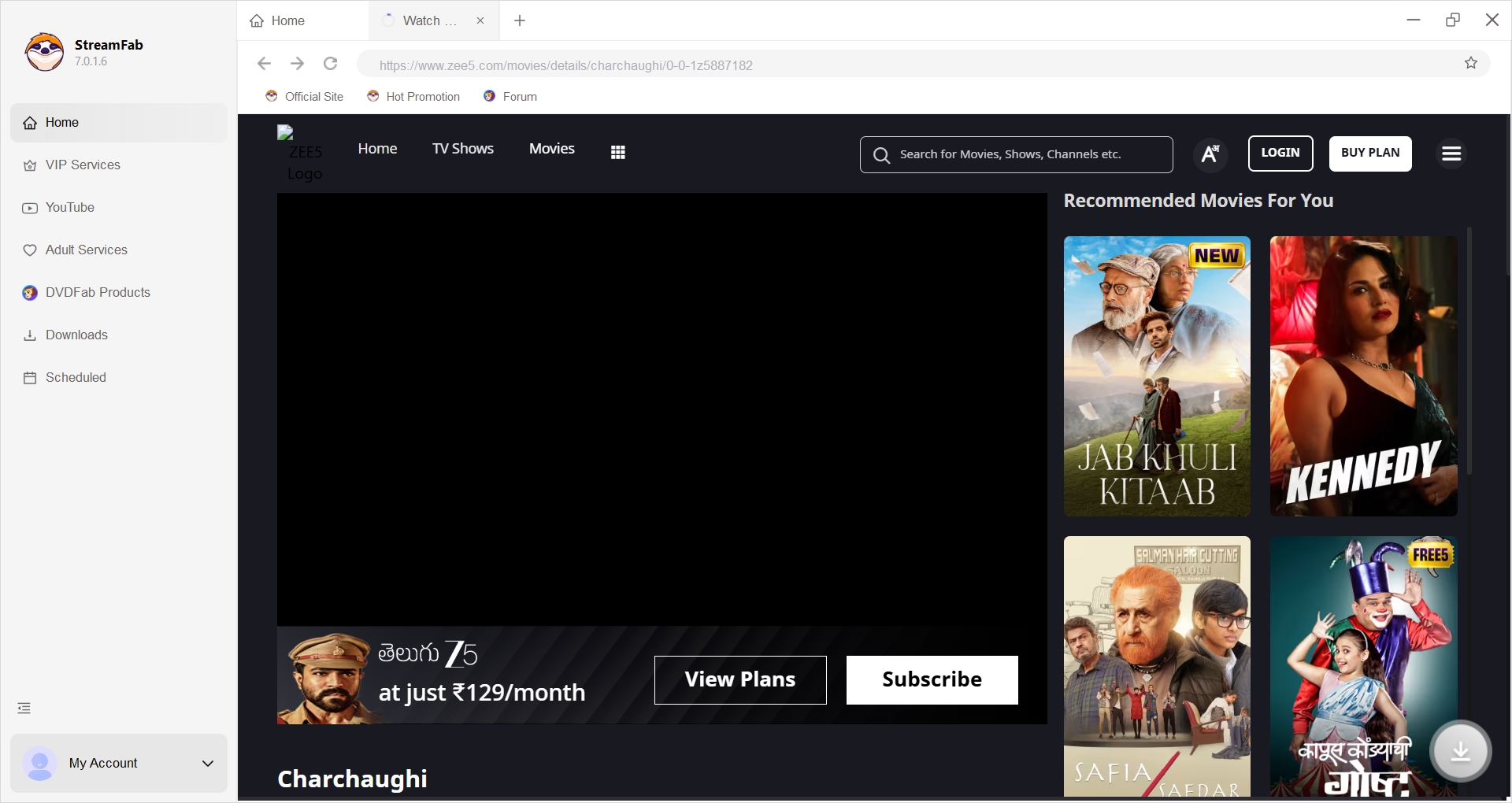
Task: Open the ZEE5 hamburger menu
Action: [x=1451, y=154]
